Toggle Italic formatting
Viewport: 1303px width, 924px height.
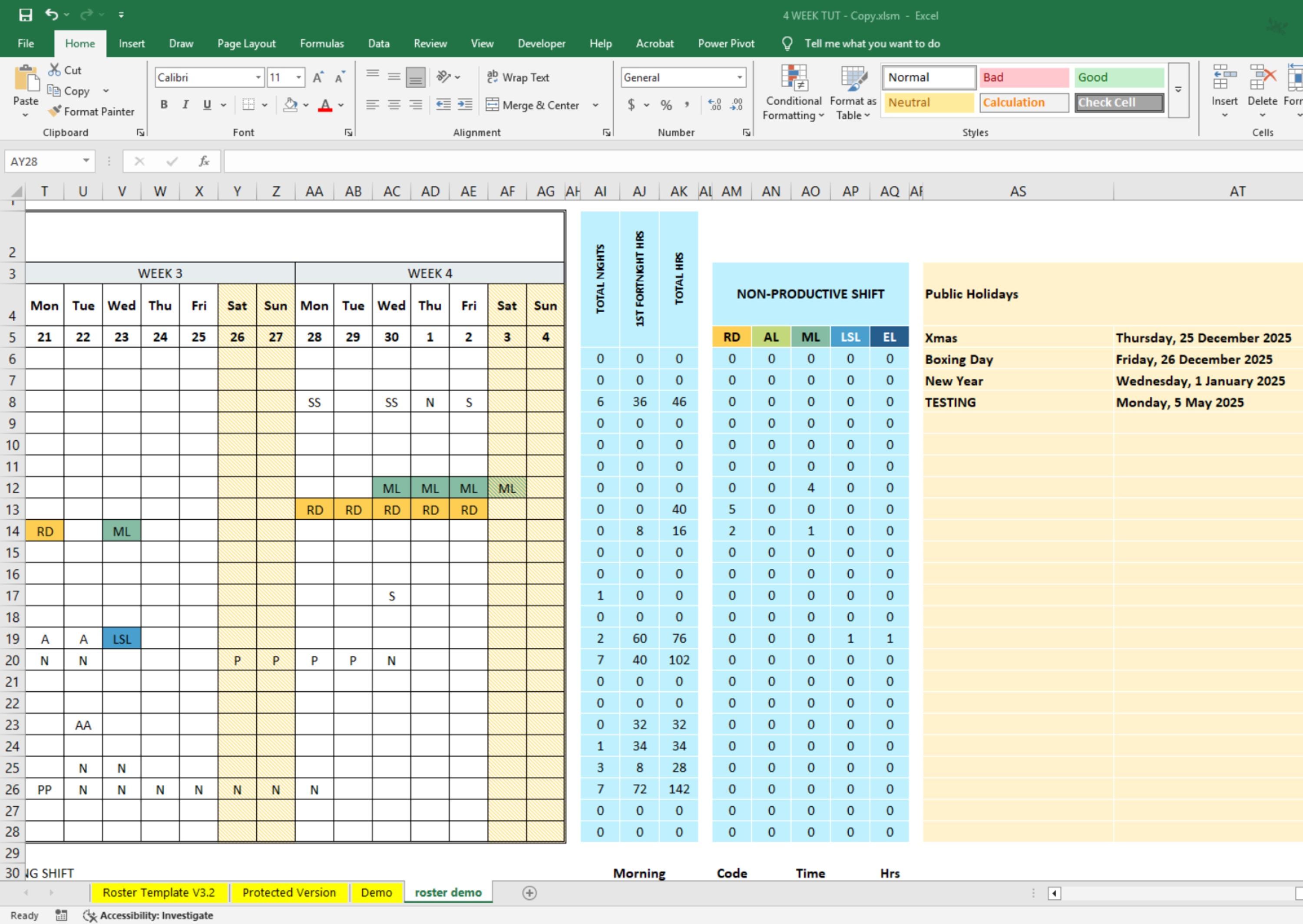[x=185, y=105]
